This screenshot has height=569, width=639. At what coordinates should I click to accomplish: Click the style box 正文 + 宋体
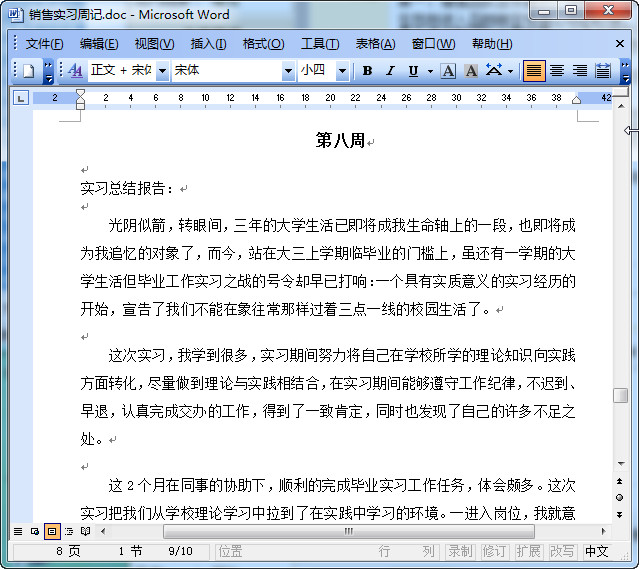click(x=122, y=71)
